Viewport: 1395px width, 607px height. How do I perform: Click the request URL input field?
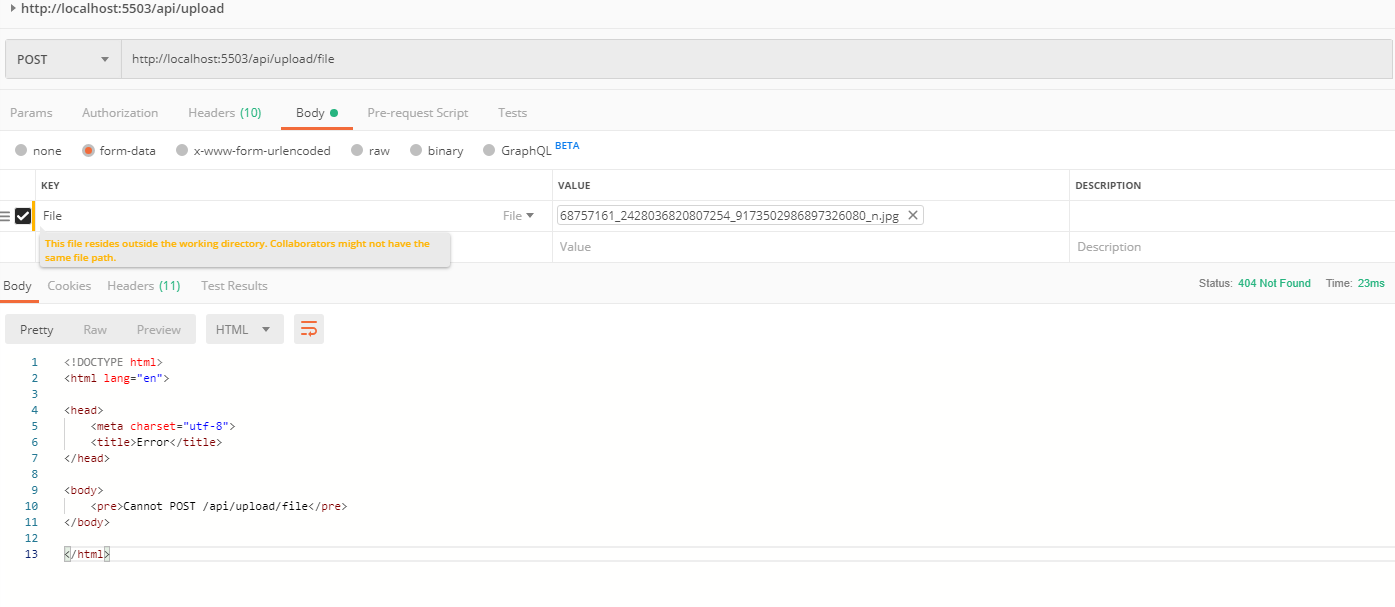756,59
